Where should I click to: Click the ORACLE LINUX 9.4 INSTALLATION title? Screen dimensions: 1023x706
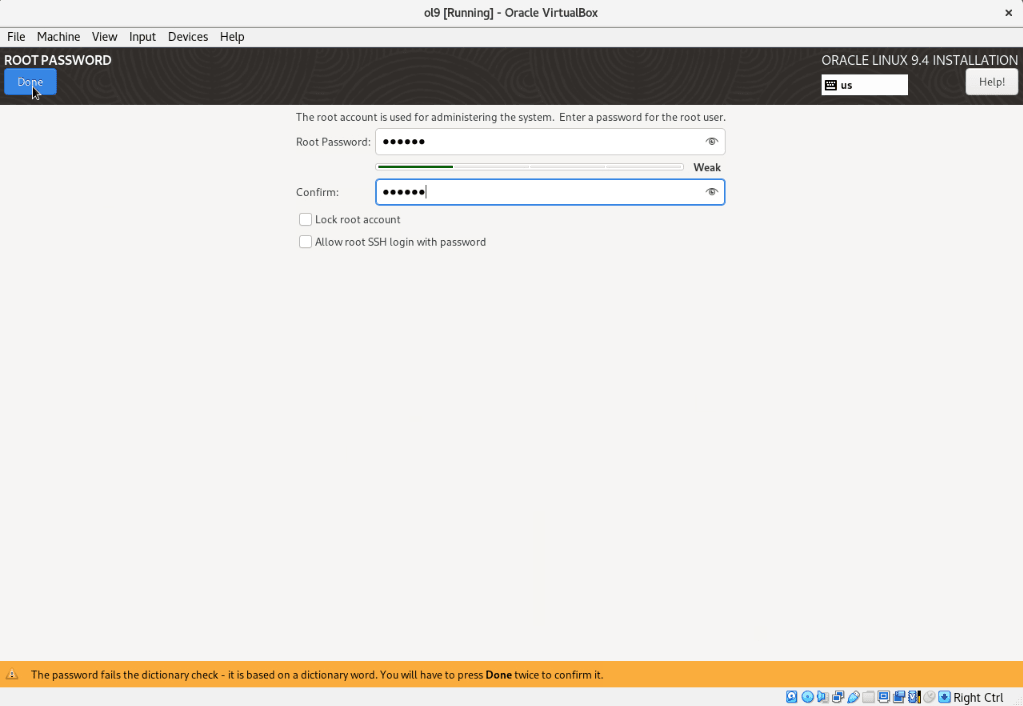[919, 60]
